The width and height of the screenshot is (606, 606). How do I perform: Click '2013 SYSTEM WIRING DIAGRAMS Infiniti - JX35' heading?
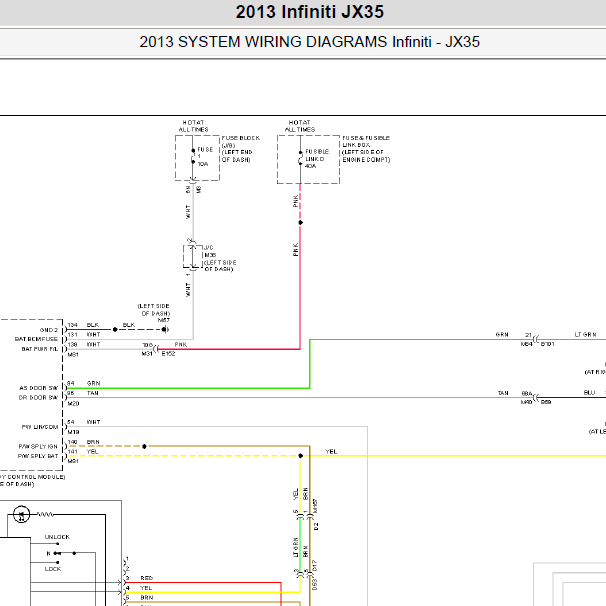pos(310,42)
